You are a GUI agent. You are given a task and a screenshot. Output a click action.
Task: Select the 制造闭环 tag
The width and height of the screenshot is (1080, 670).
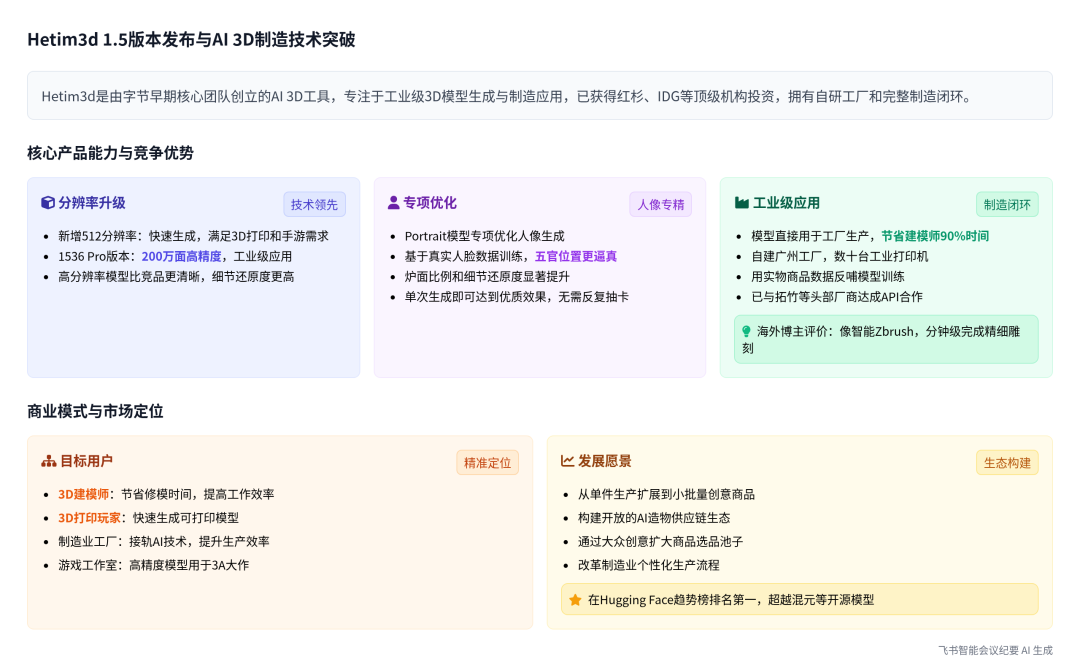(1007, 205)
